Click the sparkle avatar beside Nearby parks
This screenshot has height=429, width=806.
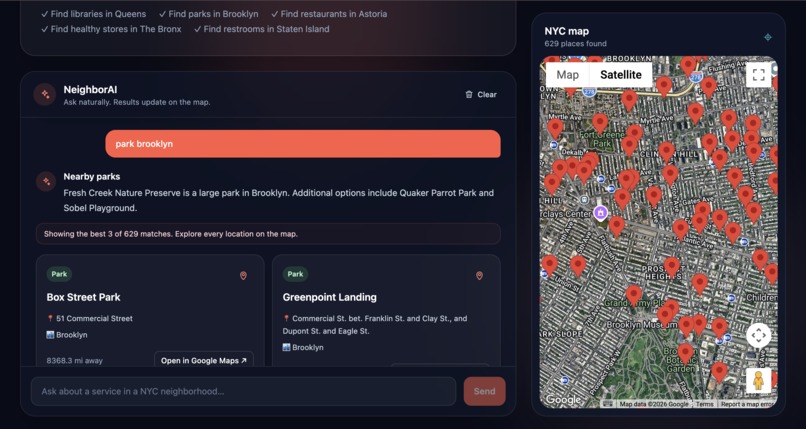click(46, 181)
